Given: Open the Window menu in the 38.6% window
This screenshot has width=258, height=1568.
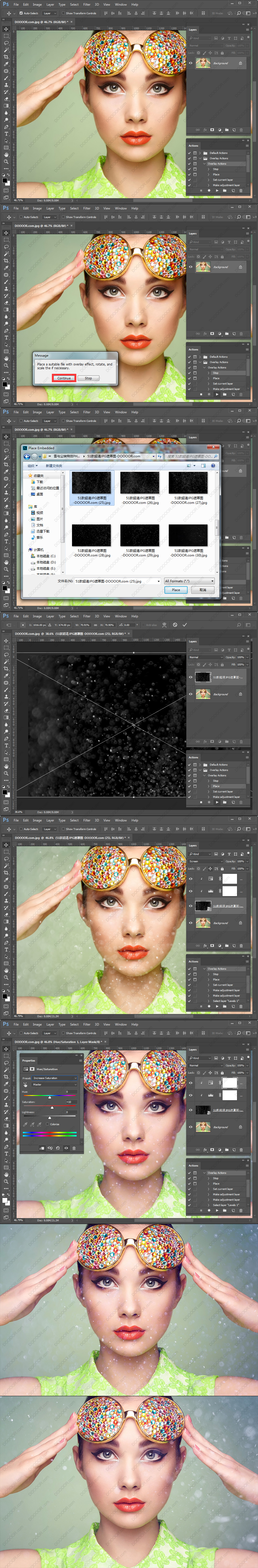Looking at the screenshot, I should 121,617.
